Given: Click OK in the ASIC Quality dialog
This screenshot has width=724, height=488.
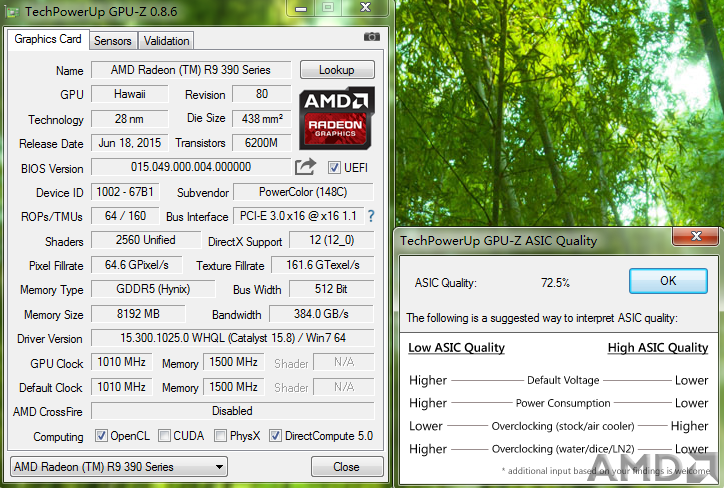Looking at the screenshot, I should [668, 281].
